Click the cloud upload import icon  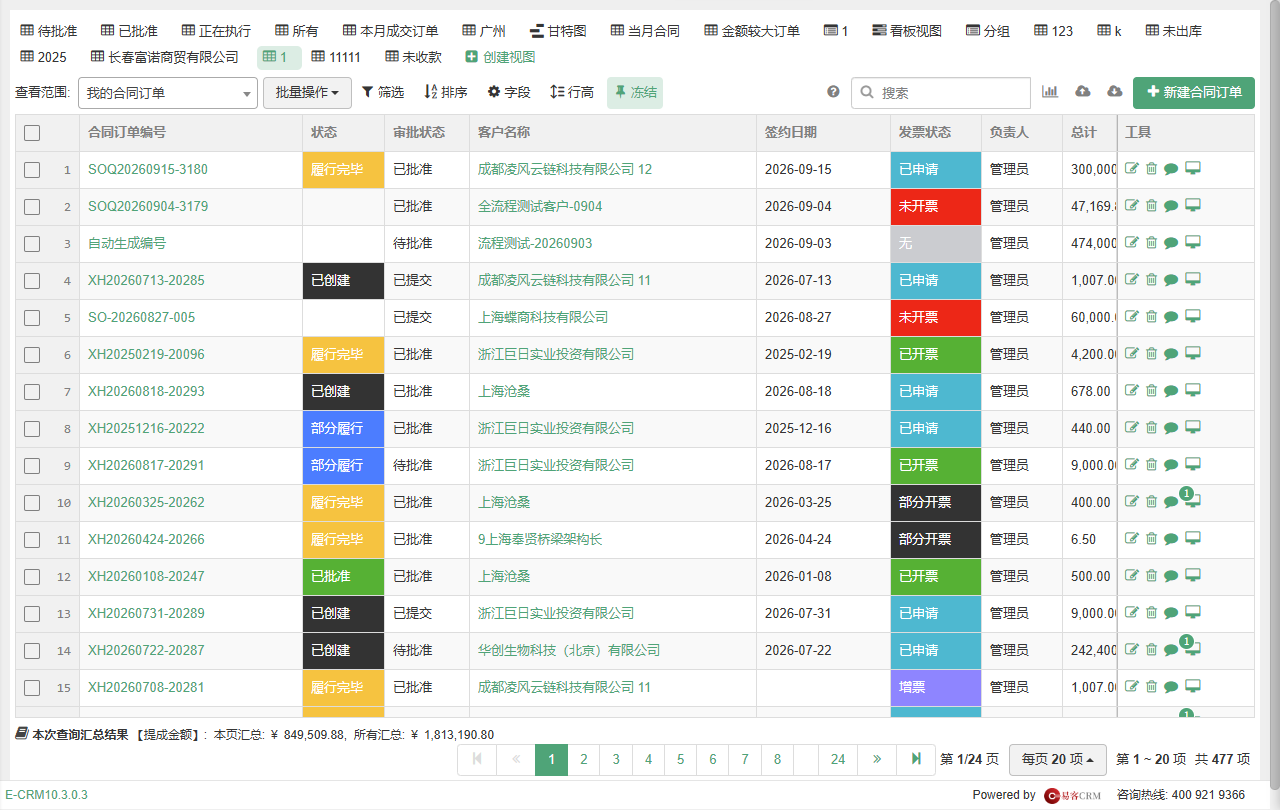pyautogui.click(x=1083, y=92)
